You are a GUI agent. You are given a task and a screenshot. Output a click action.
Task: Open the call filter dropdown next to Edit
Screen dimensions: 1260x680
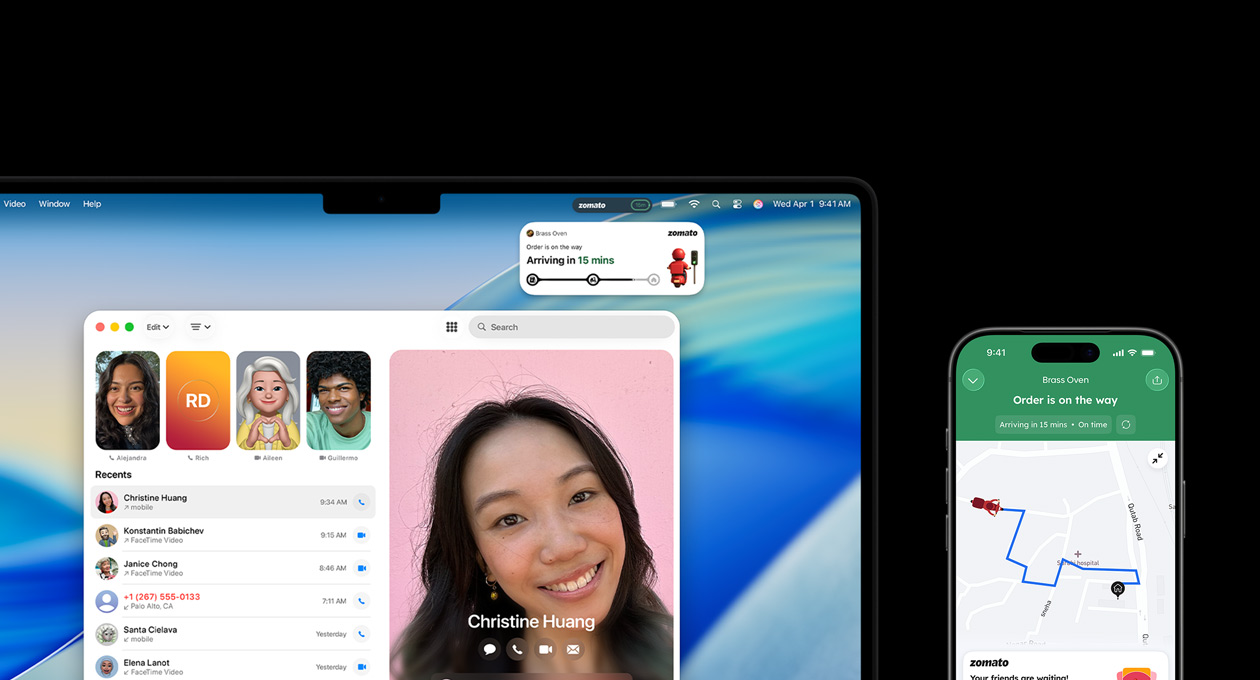(x=200, y=327)
